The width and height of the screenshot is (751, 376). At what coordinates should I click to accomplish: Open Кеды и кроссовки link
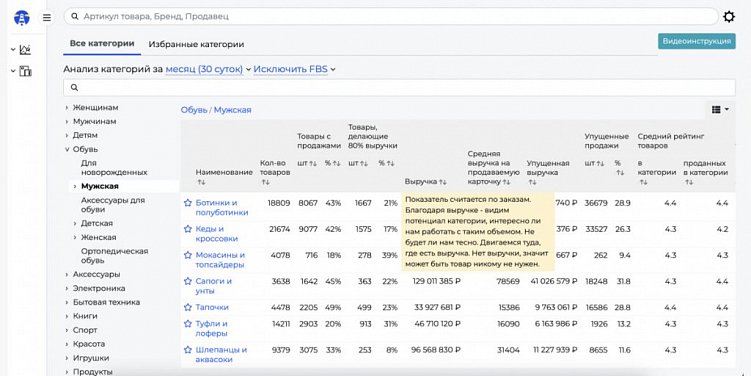click(x=216, y=234)
